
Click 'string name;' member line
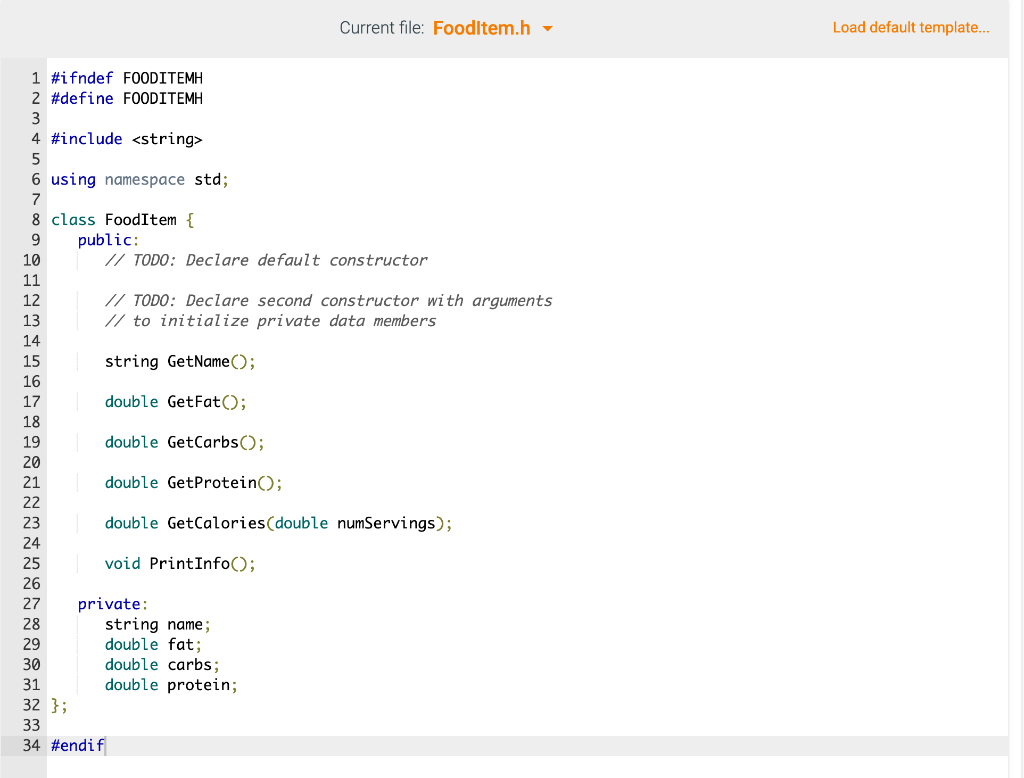tap(157, 624)
